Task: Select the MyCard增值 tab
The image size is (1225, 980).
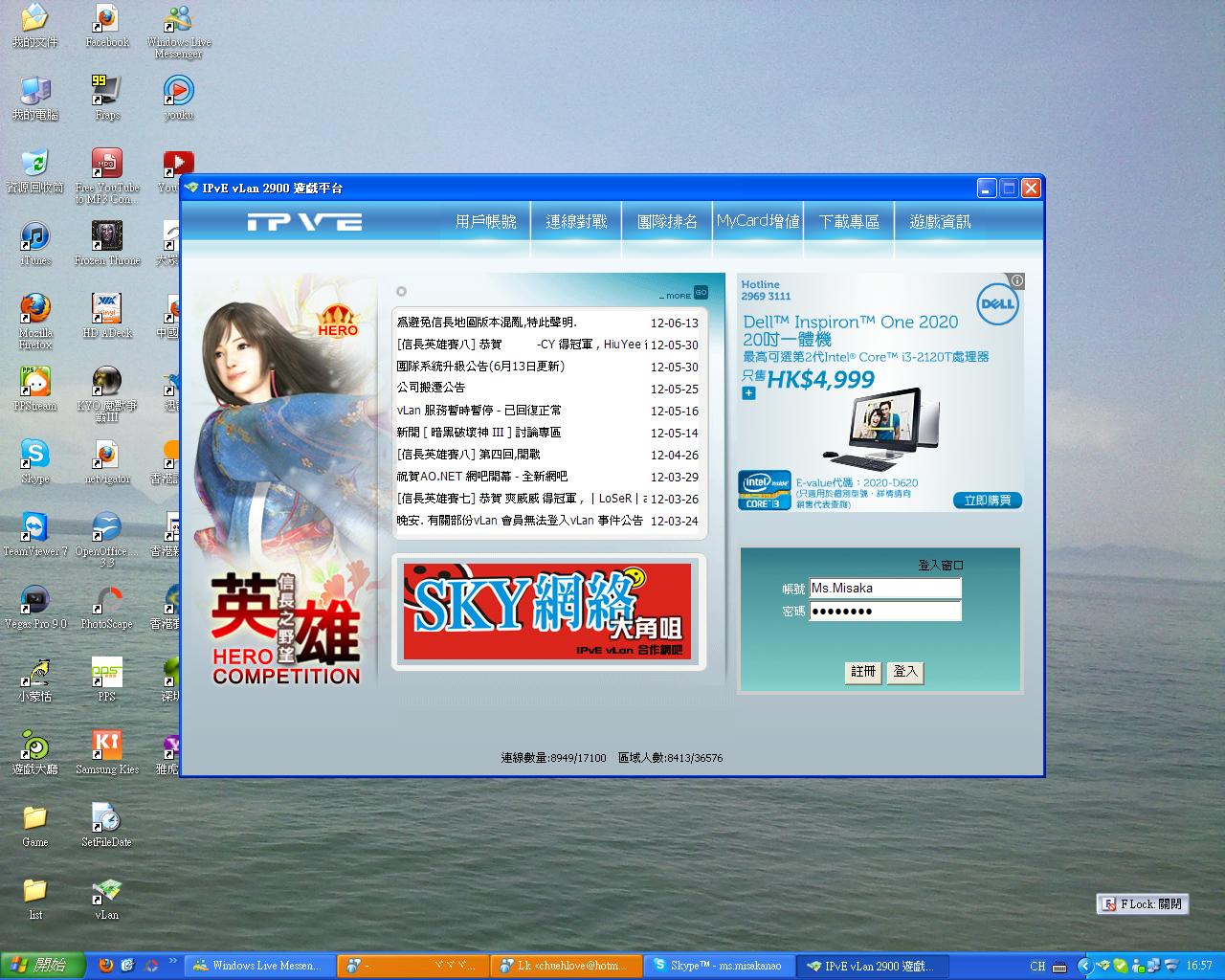Action: pos(758,222)
